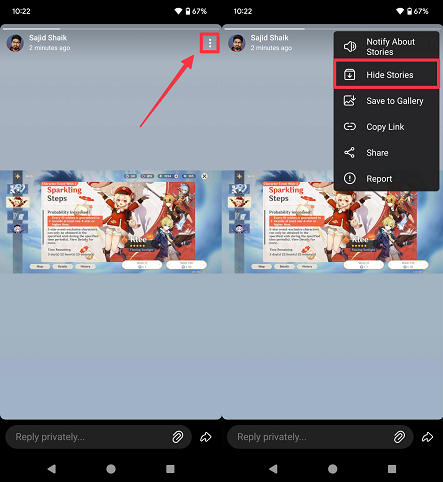
Task: Tap the Android home button on right screen
Action: coord(332,469)
